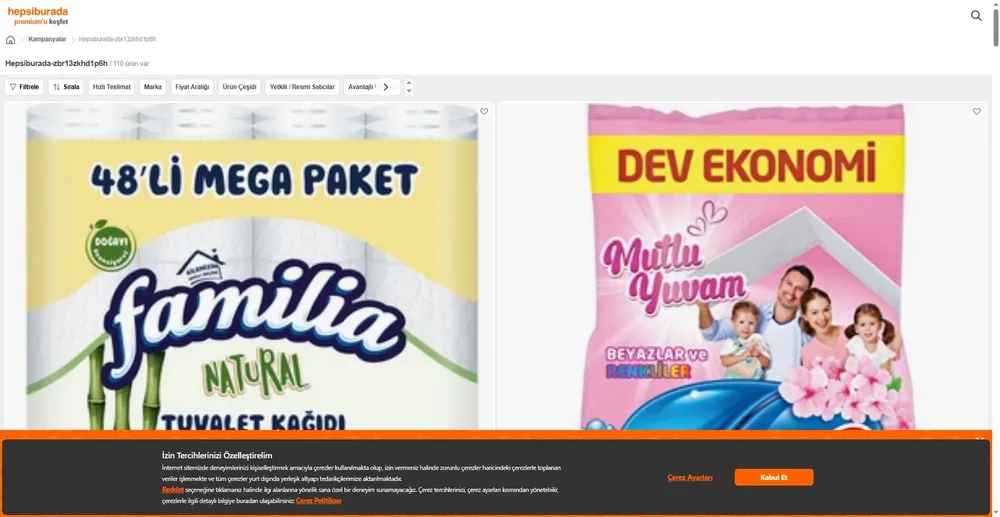This screenshot has height=517, width=1000.
Task: Select the partially hidden Avantajlı filter chip
Action: (360, 87)
